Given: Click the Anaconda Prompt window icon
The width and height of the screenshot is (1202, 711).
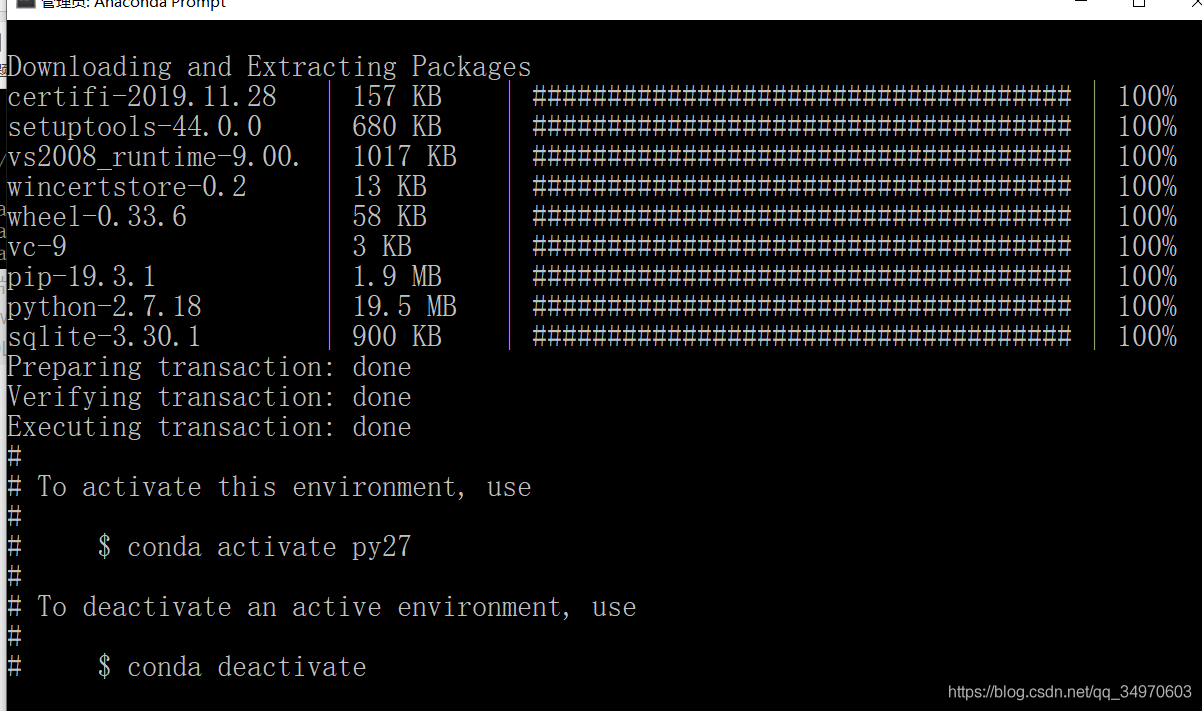Looking at the screenshot, I should pos(27,3).
